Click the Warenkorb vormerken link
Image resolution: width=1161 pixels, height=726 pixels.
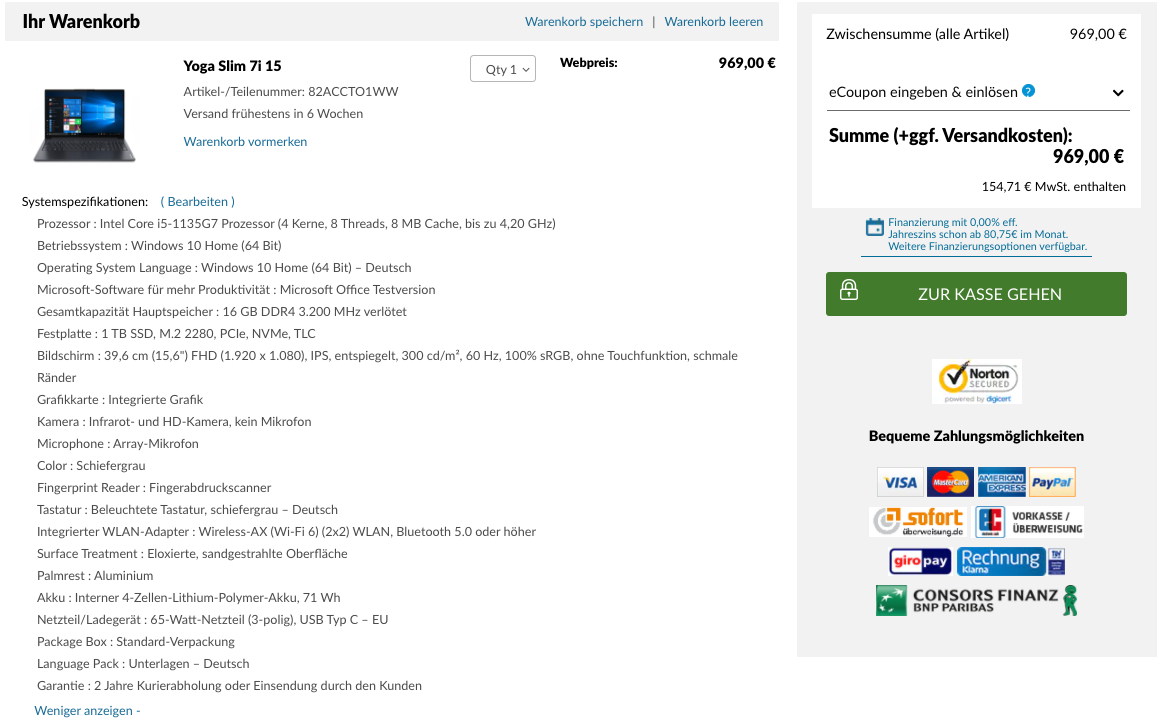coord(245,141)
